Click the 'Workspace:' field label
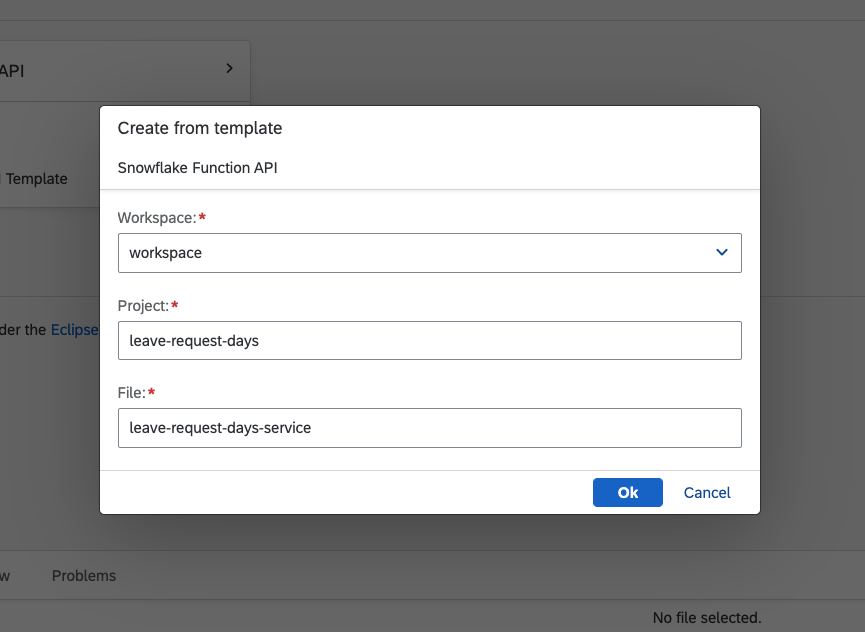865x632 pixels. coord(157,218)
